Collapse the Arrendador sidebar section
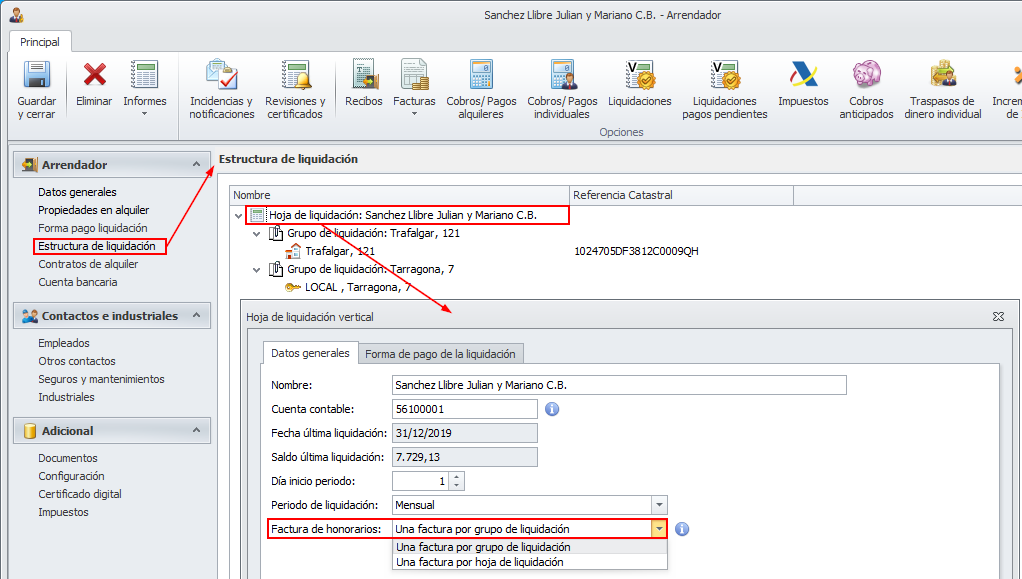The image size is (1022, 579). [196, 164]
